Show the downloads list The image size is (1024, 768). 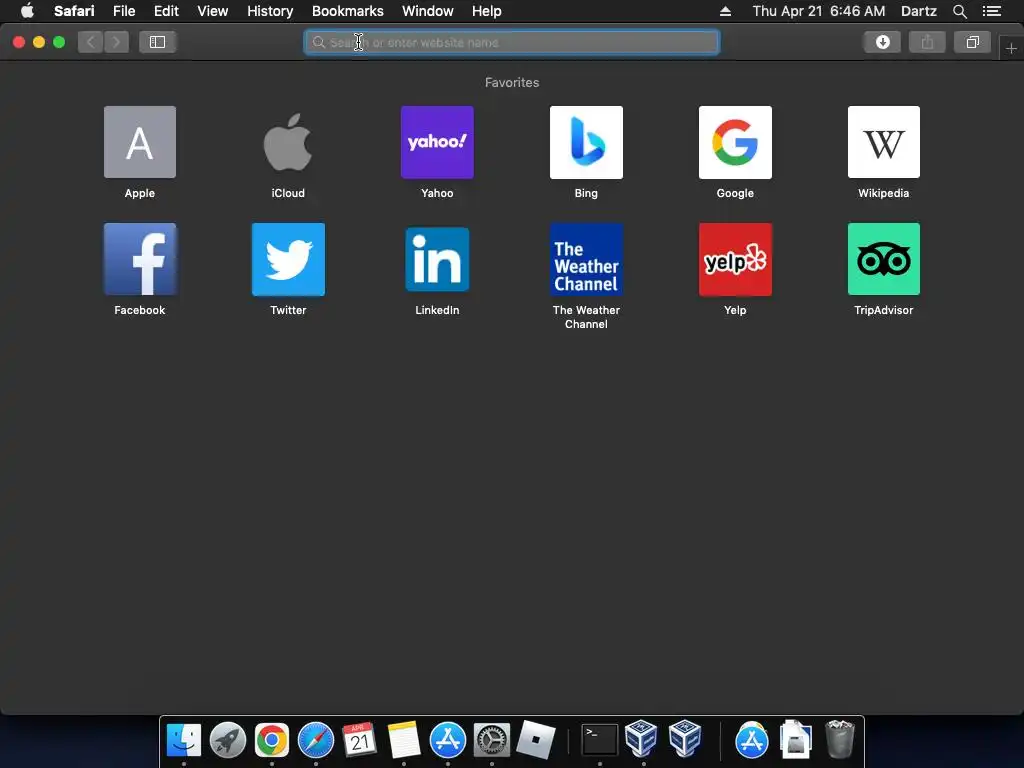point(882,42)
